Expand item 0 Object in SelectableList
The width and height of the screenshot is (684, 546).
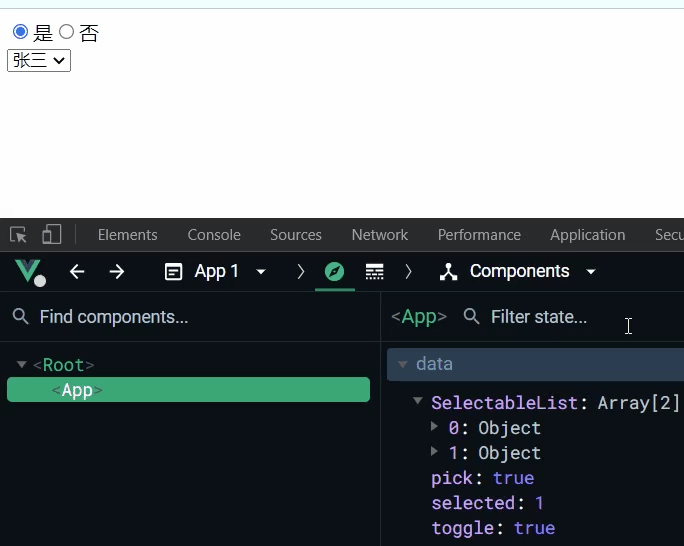point(434,426)
